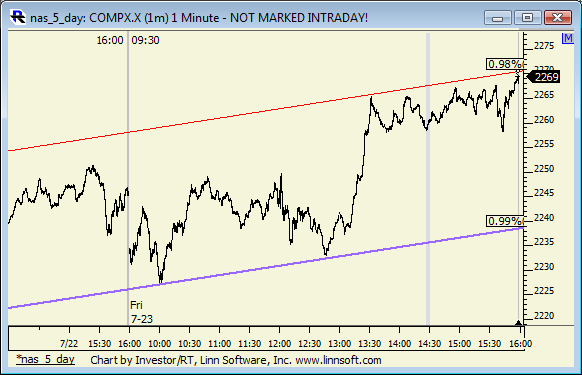
Task: Click the 14:30 tick on time axis
Action: tap(429, 330)
